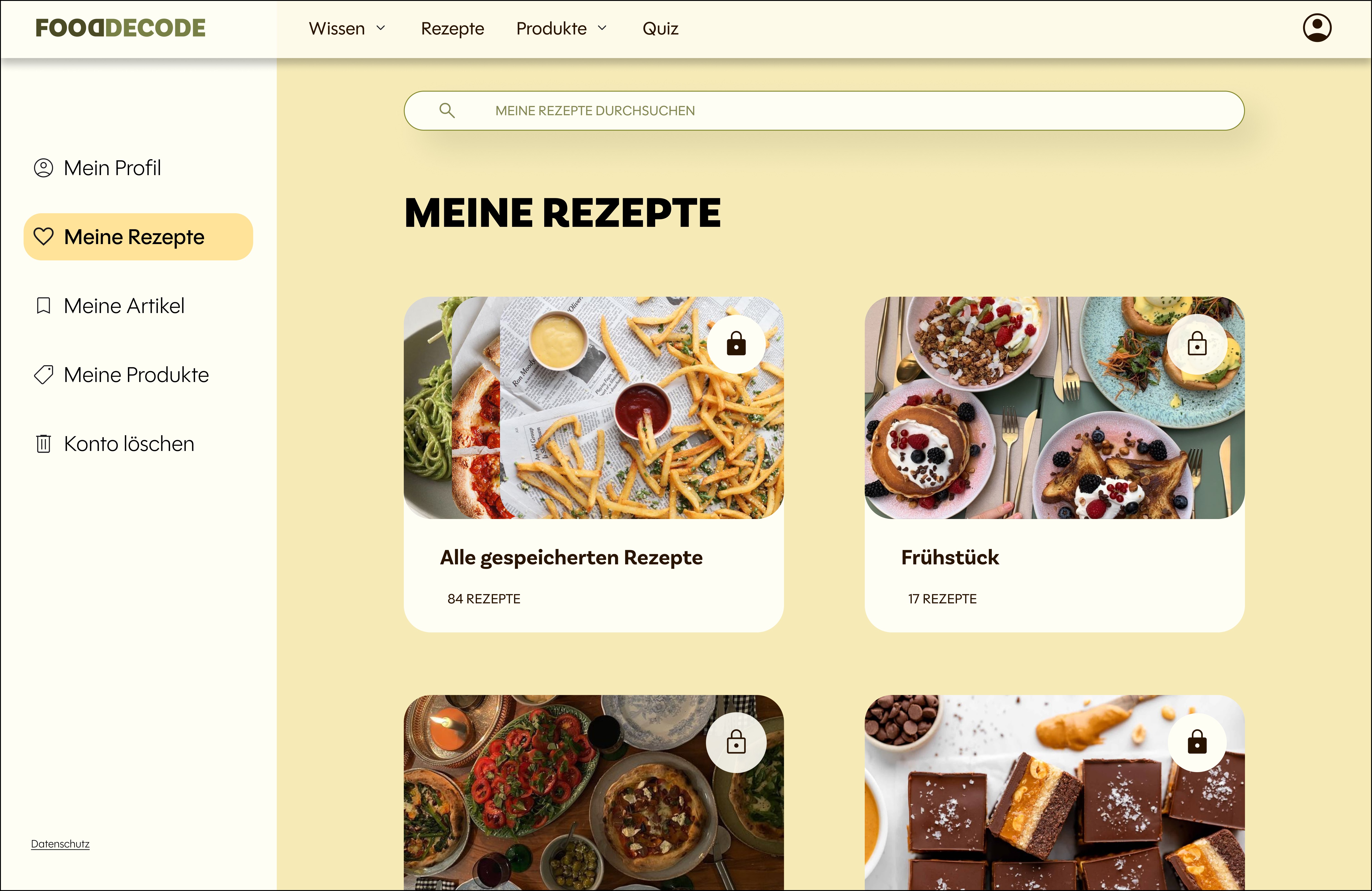Open Rezepte in the top navigation
This screenshot has width=1372, height=891.
453,28
